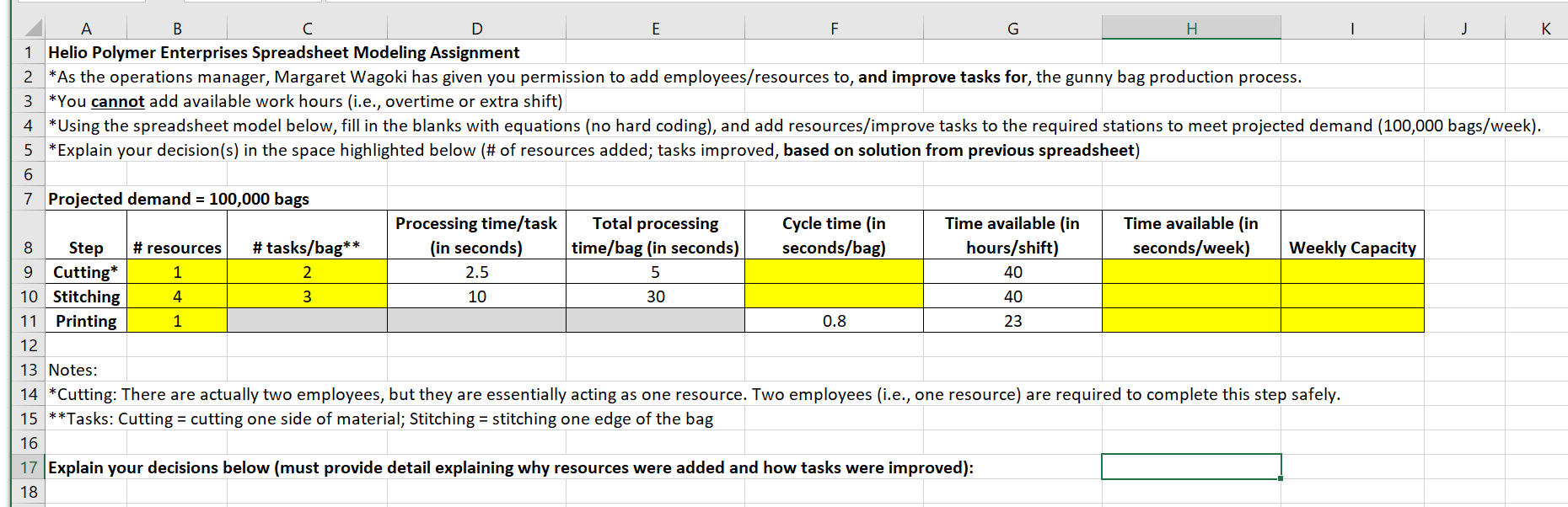Click the 'Stitching' step cell
Image resolution: width=1568 pixels, height=507 pixels.
coord(86,296)
